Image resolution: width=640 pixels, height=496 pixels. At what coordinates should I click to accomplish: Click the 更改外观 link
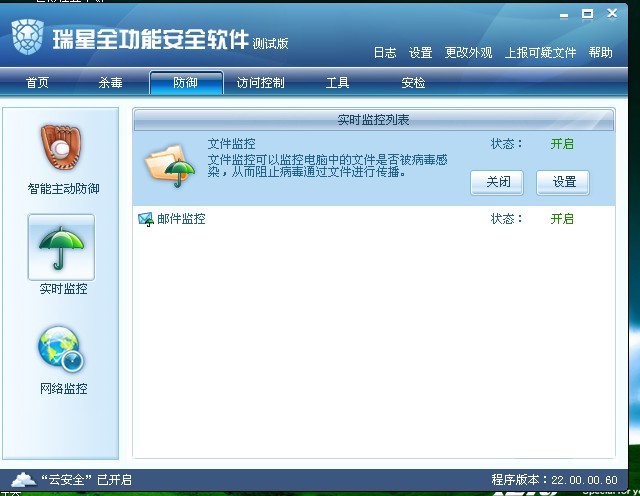pyautogui.click(x=468, y=53)
